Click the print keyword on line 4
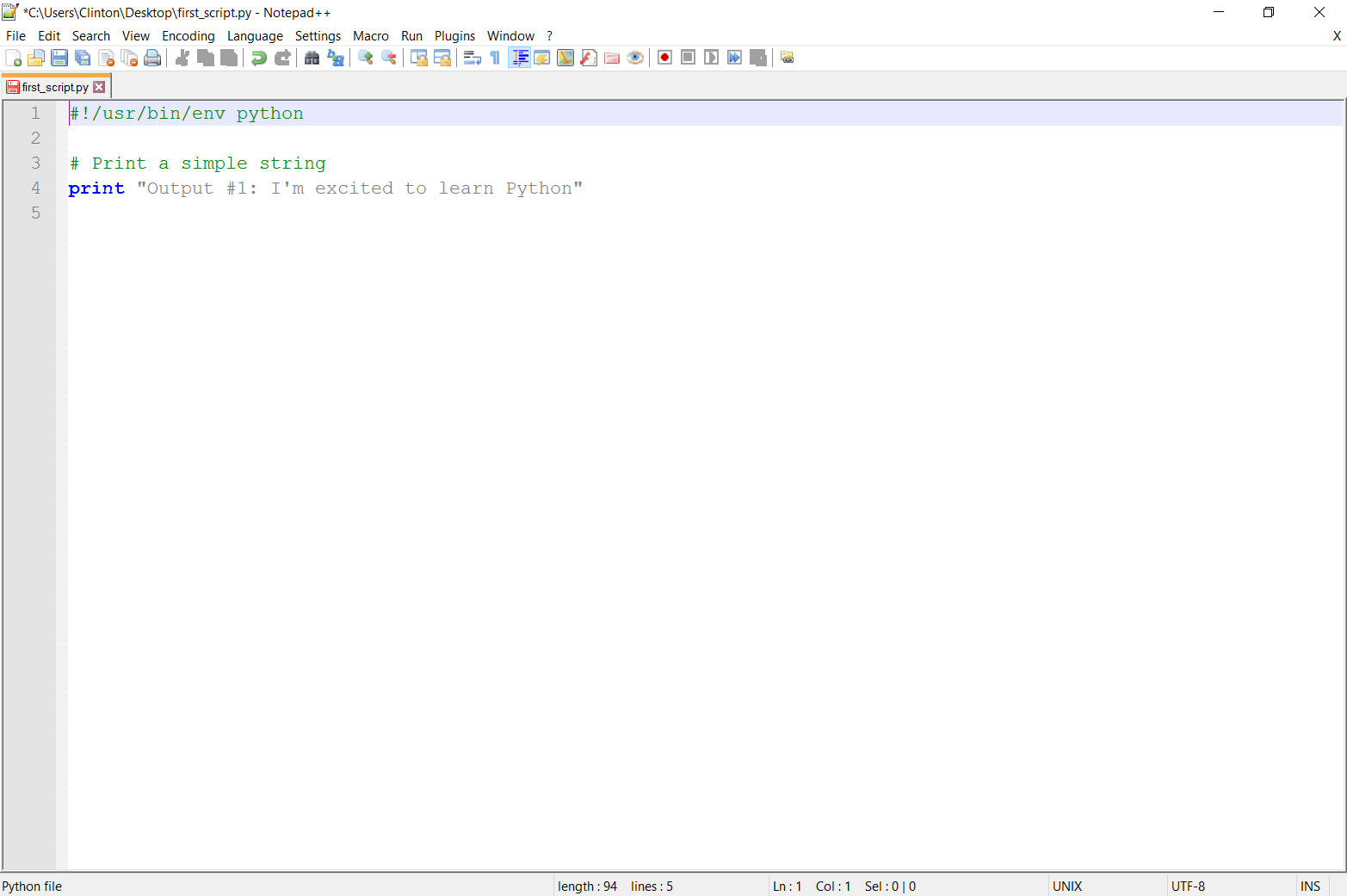This screenshot has height=896, width=1347. pos(96,188)
